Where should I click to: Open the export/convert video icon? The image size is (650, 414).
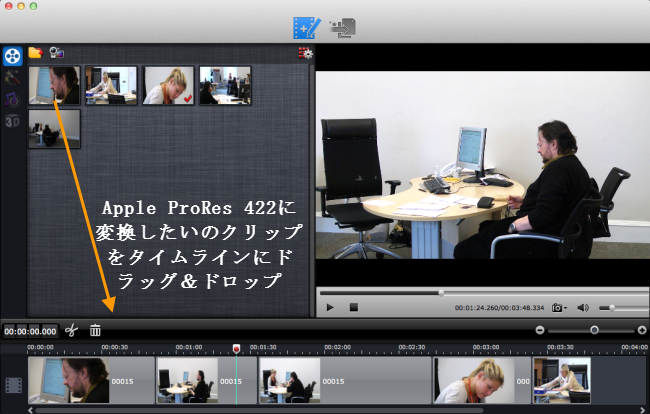(x=343, y=28)
